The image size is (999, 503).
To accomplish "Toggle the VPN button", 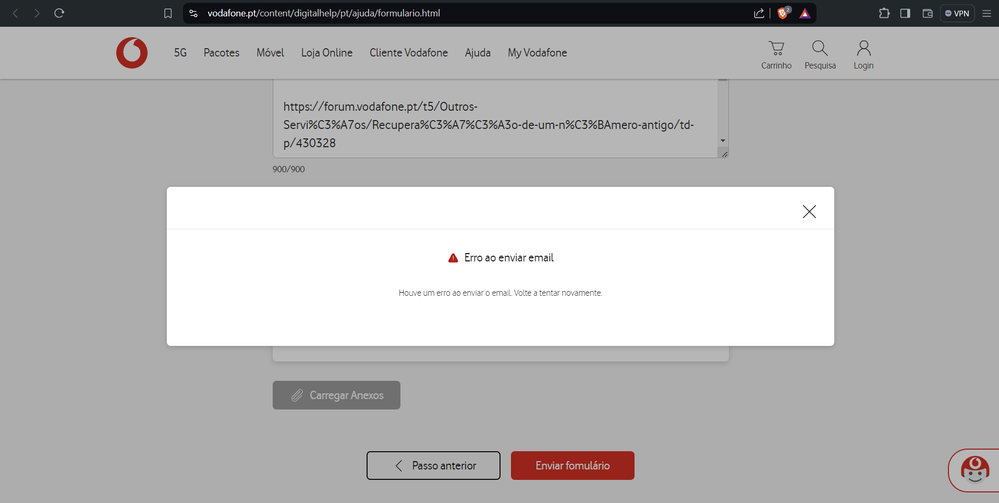I will pyautogui.click(x=957, y=13).
